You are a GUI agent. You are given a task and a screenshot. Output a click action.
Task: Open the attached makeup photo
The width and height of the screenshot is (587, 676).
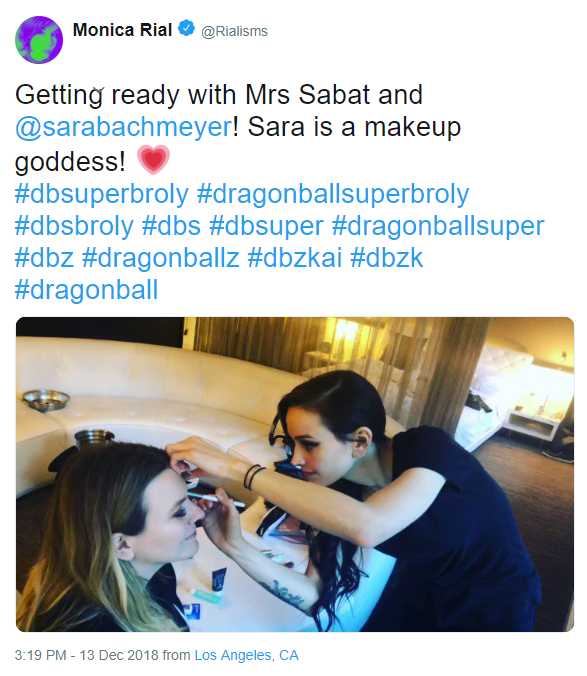point(295,474)
